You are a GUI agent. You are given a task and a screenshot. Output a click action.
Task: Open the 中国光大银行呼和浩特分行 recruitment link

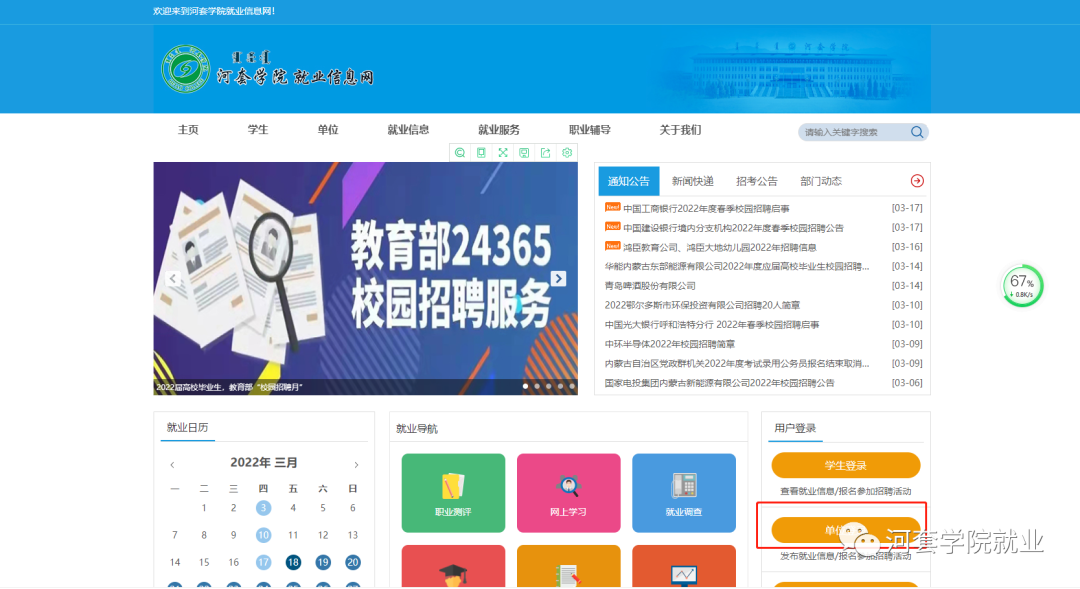pos(712,324)
